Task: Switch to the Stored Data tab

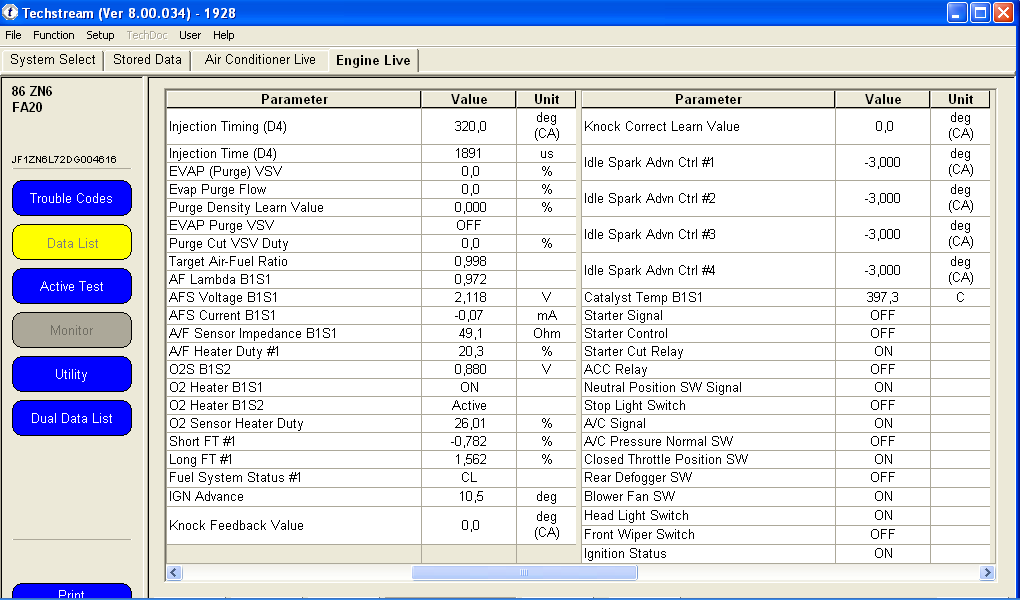Action: point(147,60)
